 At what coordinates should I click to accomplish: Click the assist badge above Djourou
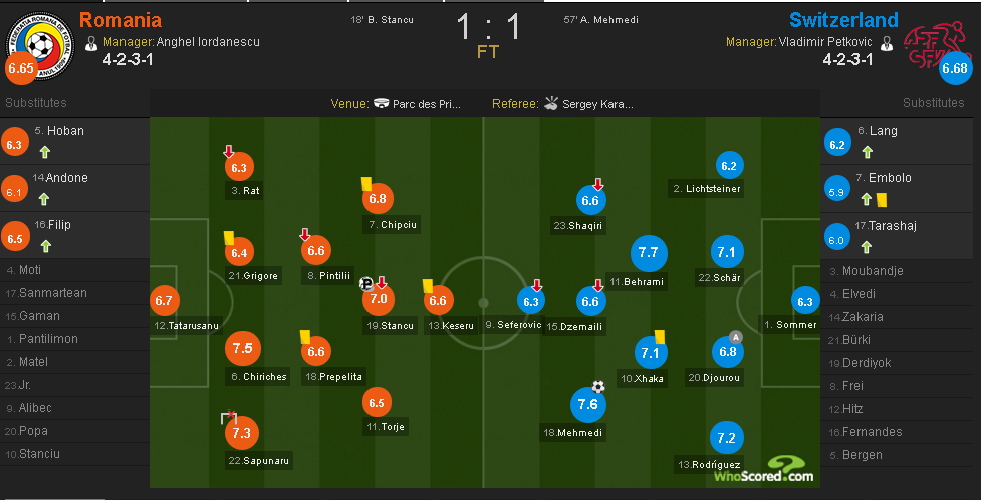pyautogui.click(x=736, y=336)
